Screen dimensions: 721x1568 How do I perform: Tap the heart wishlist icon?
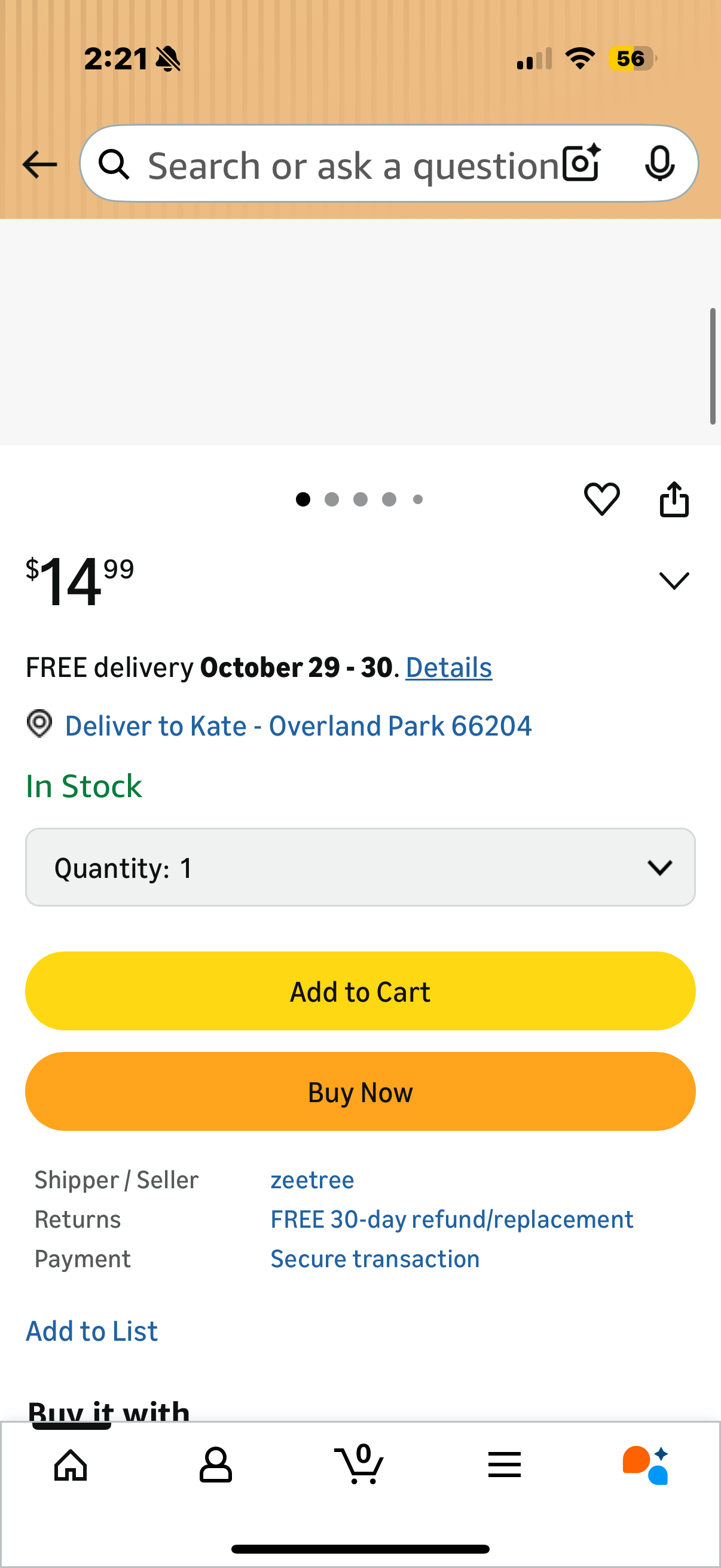[602, 499]
